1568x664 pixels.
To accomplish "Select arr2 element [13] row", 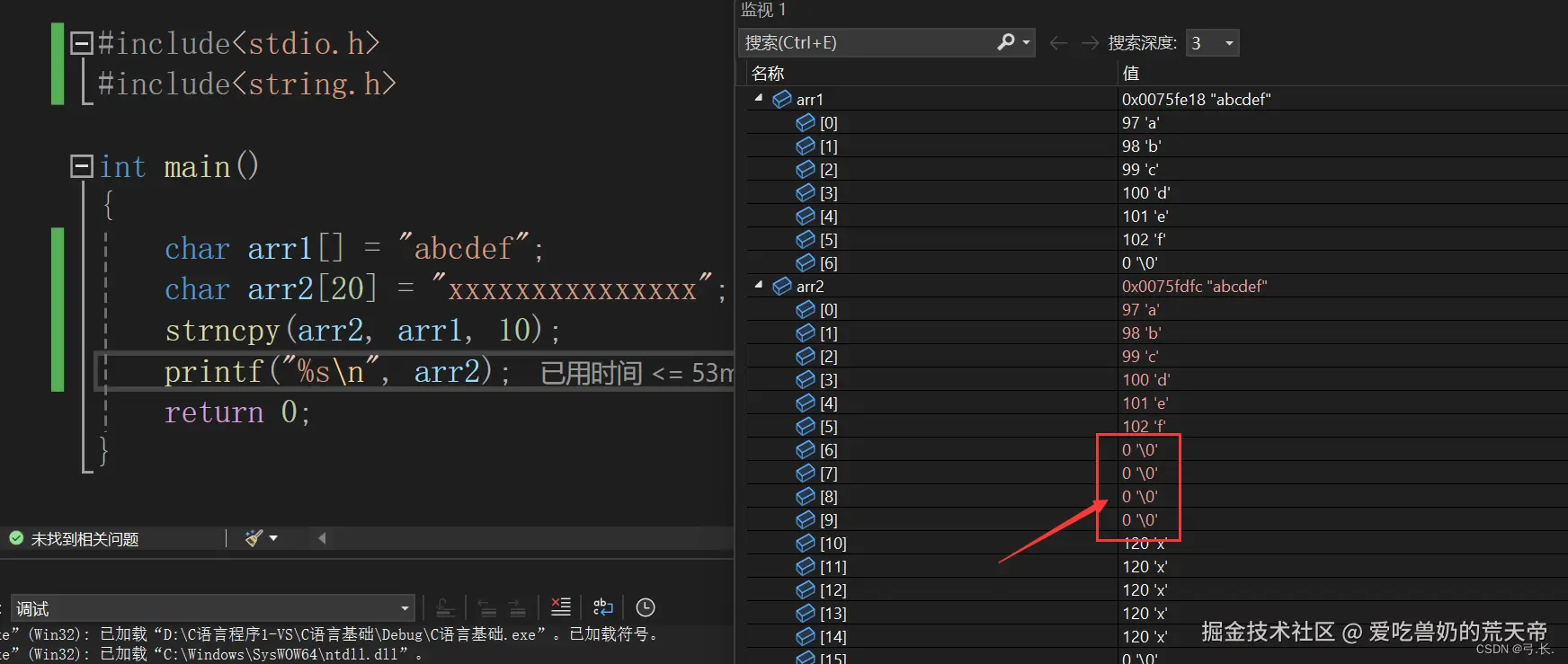I will (1157, 613).
